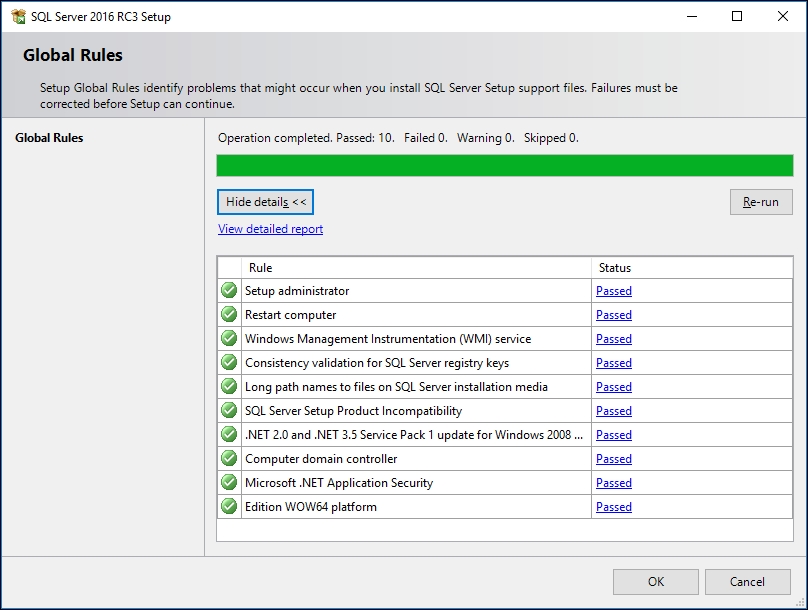Select 'Computer domain controller' rule text
The height and width of the screenshot is (610, 808).
point(321,459)
